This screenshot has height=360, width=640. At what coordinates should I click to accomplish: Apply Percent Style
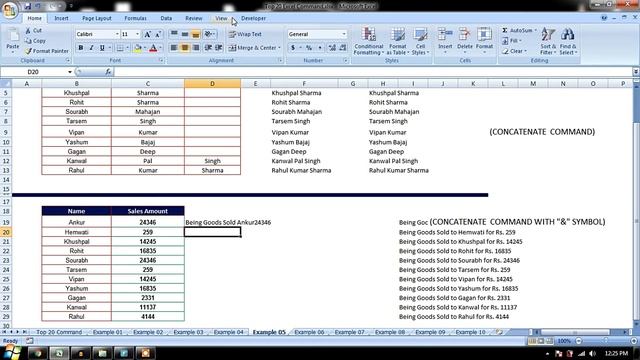pos(309,48)
